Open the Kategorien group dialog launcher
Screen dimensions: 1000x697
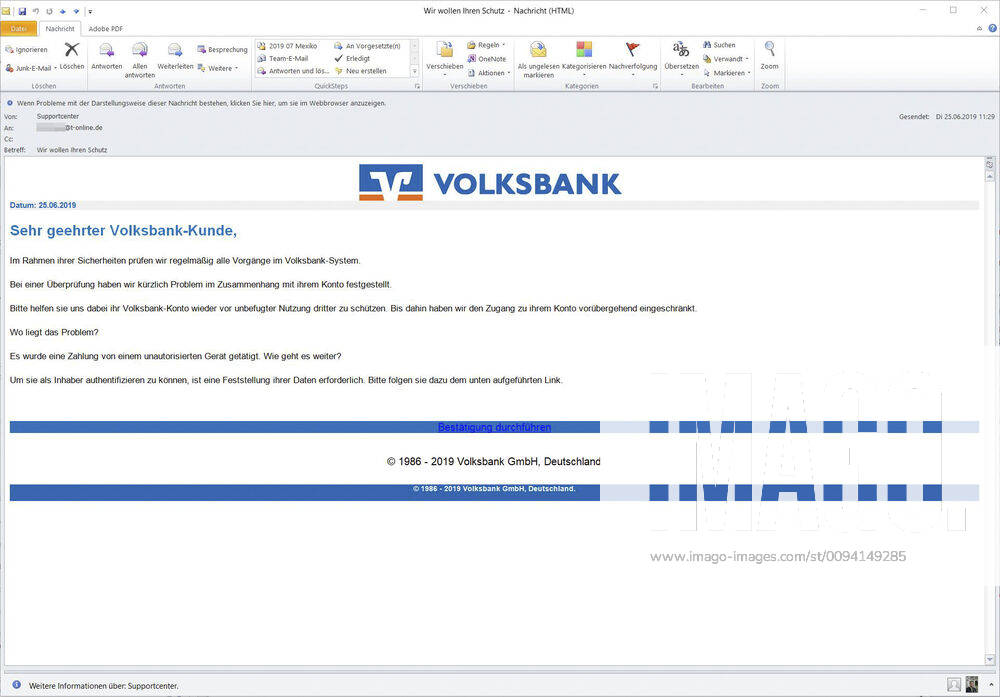pos(656,86)
